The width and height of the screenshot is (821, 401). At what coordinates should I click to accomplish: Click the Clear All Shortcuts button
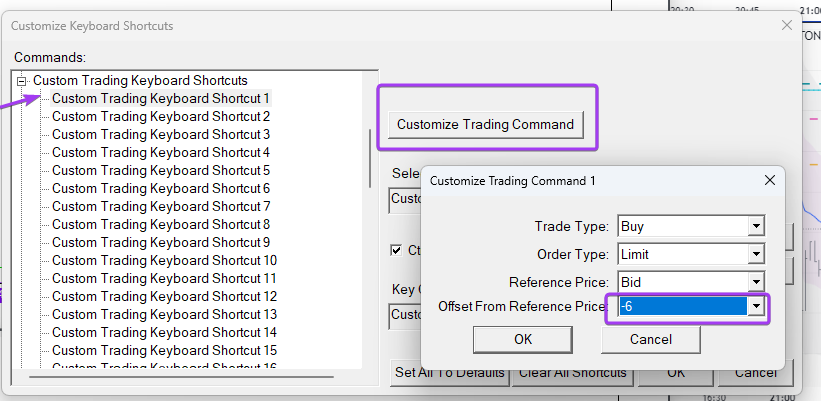pos(572,373)
